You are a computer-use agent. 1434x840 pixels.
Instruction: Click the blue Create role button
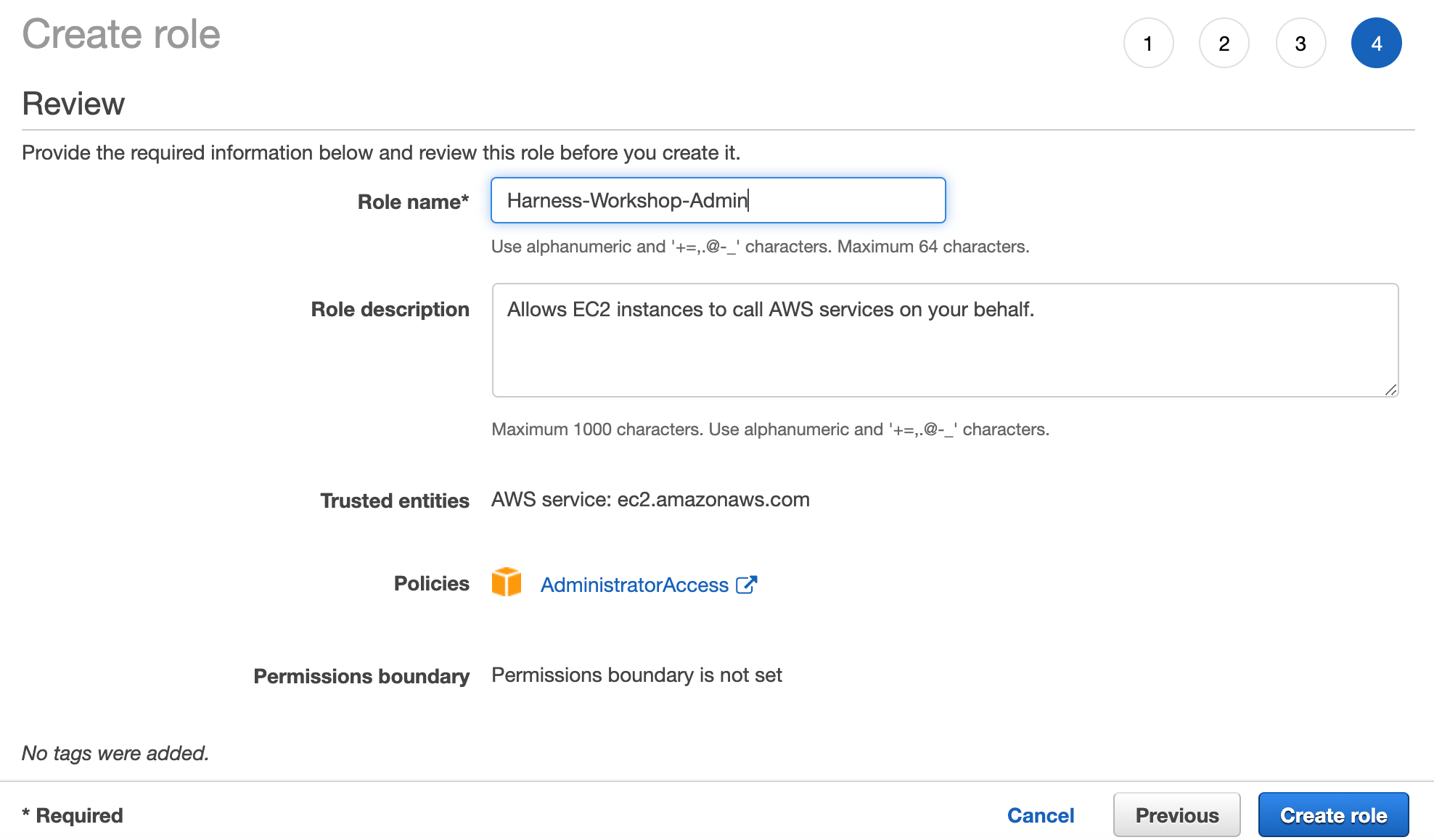[x=1334, y=815]
